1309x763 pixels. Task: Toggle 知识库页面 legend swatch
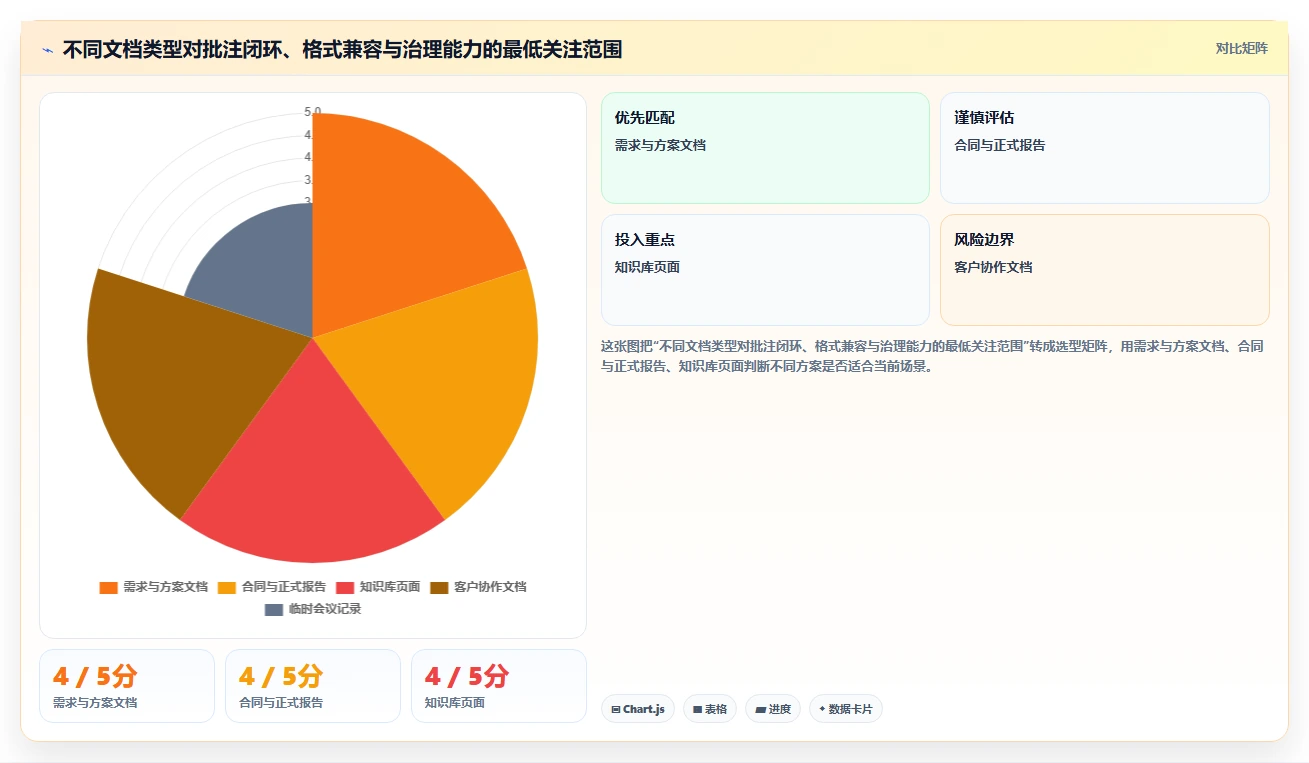345,587
